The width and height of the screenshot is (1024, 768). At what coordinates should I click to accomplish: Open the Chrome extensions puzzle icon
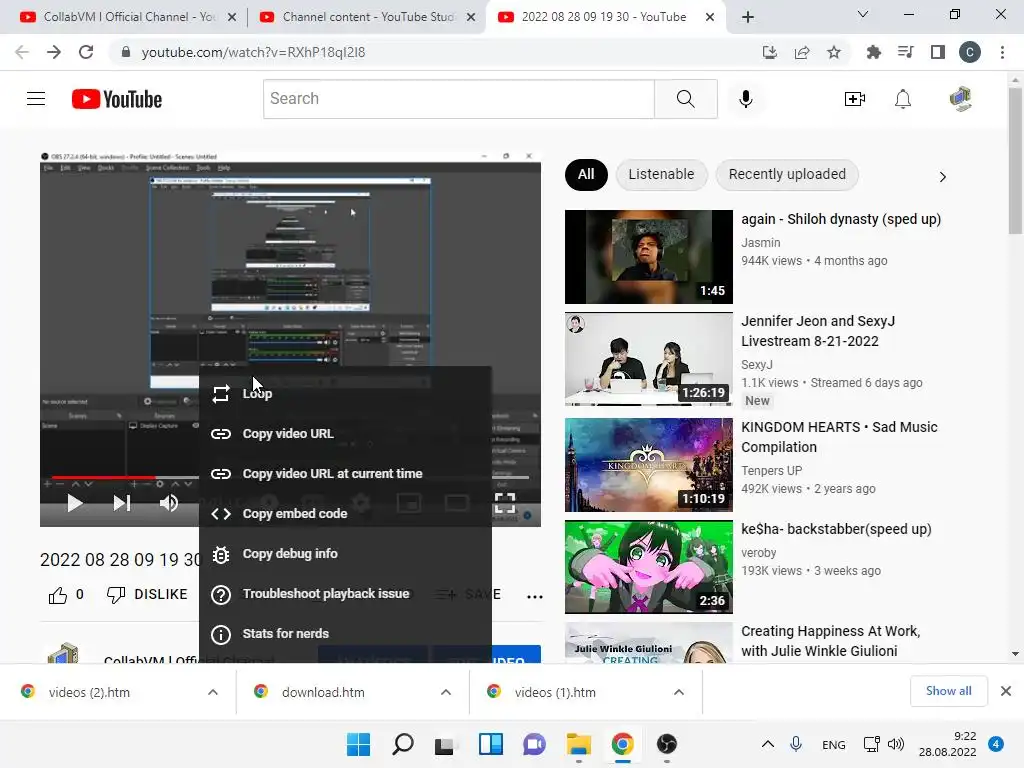(873, 52)
